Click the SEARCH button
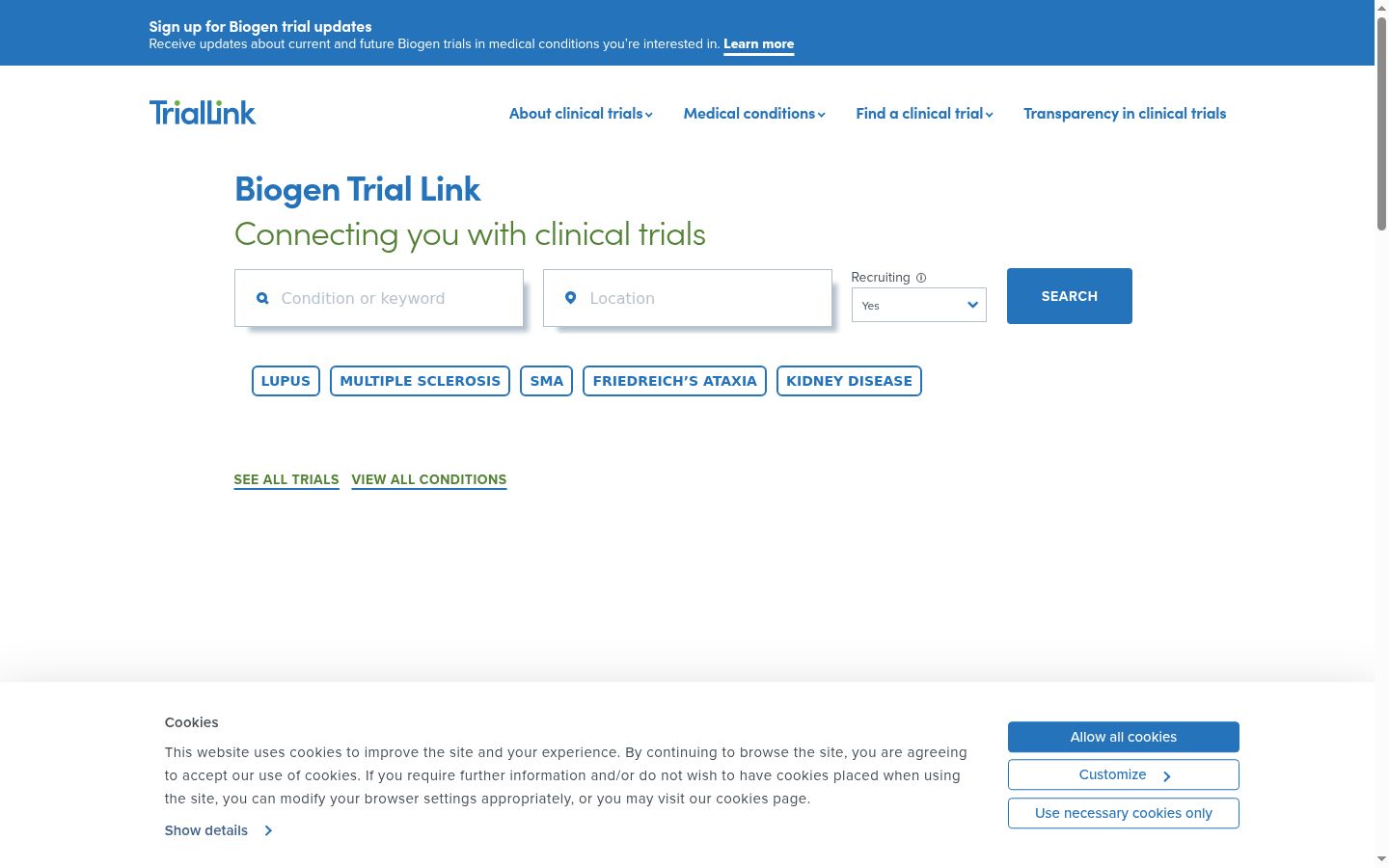Viewport: 1389px width, 868px height. click(1070, 296)
